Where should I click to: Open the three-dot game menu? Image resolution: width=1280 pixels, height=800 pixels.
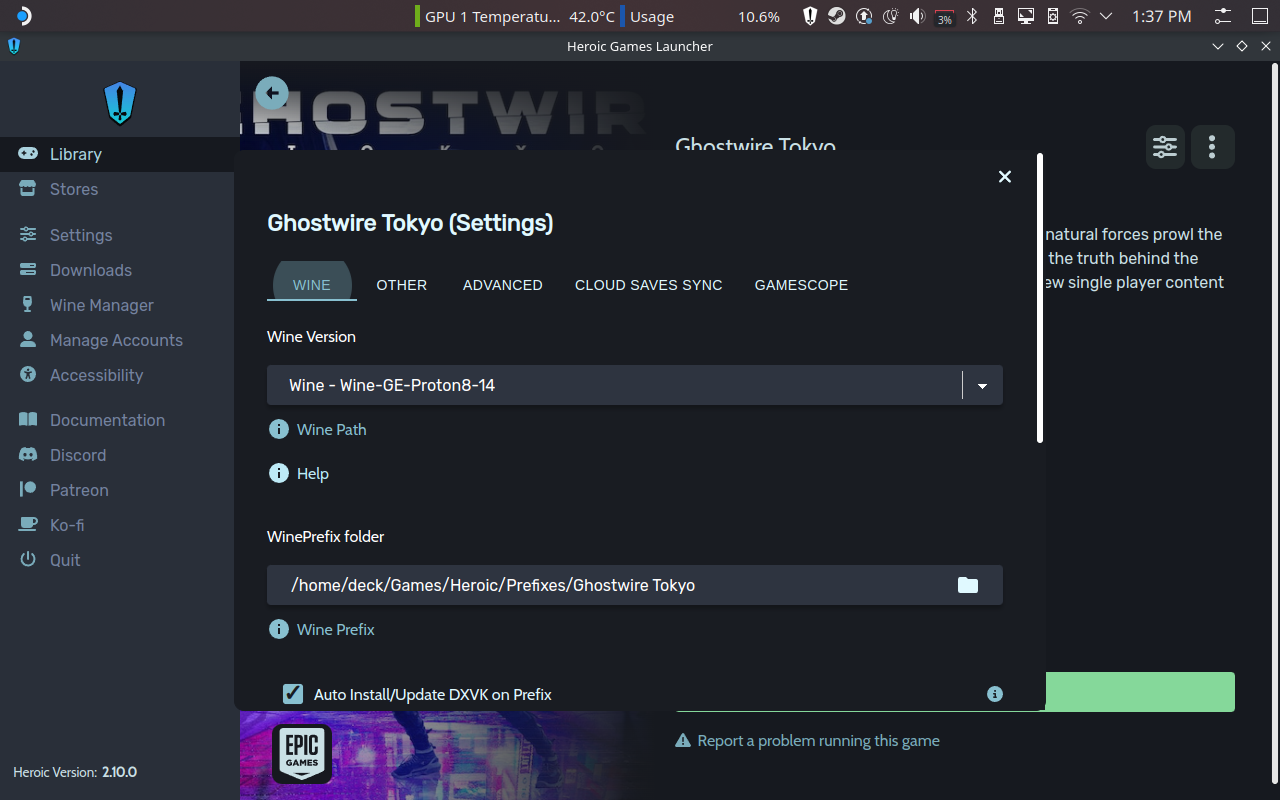[x=1212, y=147]
